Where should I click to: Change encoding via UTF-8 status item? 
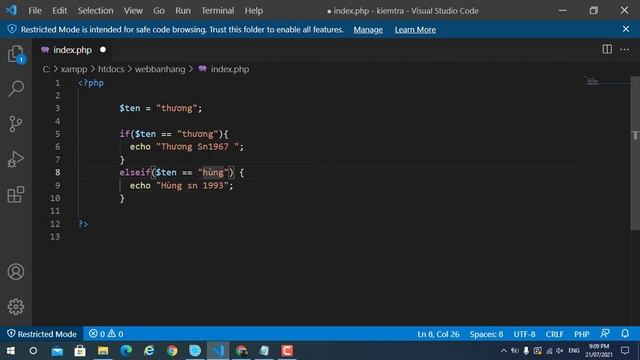coord(524,334)
